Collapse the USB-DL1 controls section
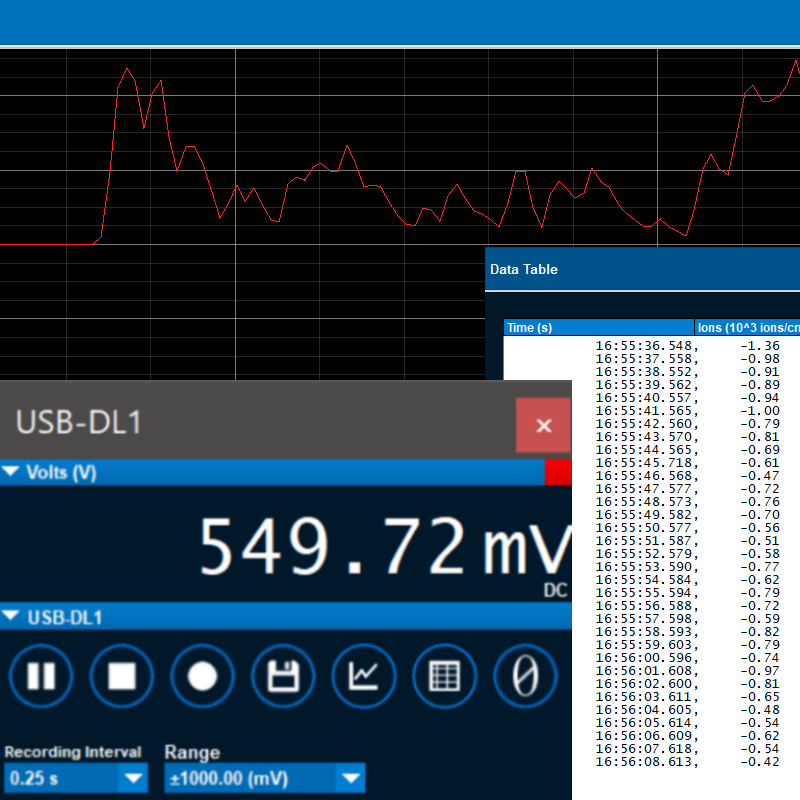This screenshot has width=800, height=800. [x=13, y=618]
